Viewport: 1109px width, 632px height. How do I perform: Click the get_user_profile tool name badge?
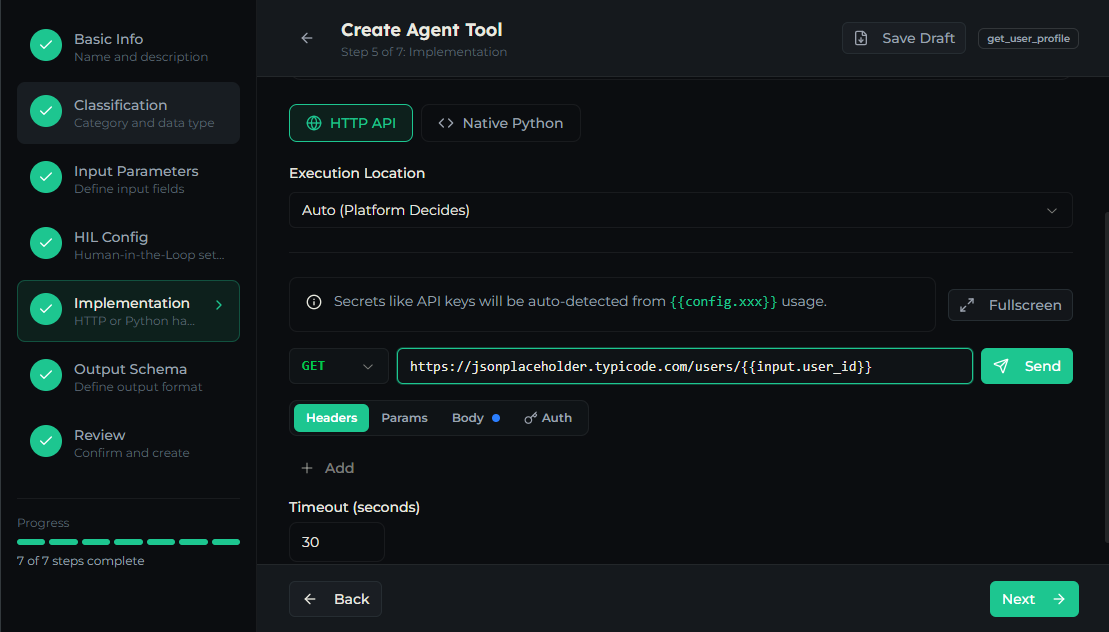(1028, 38)
